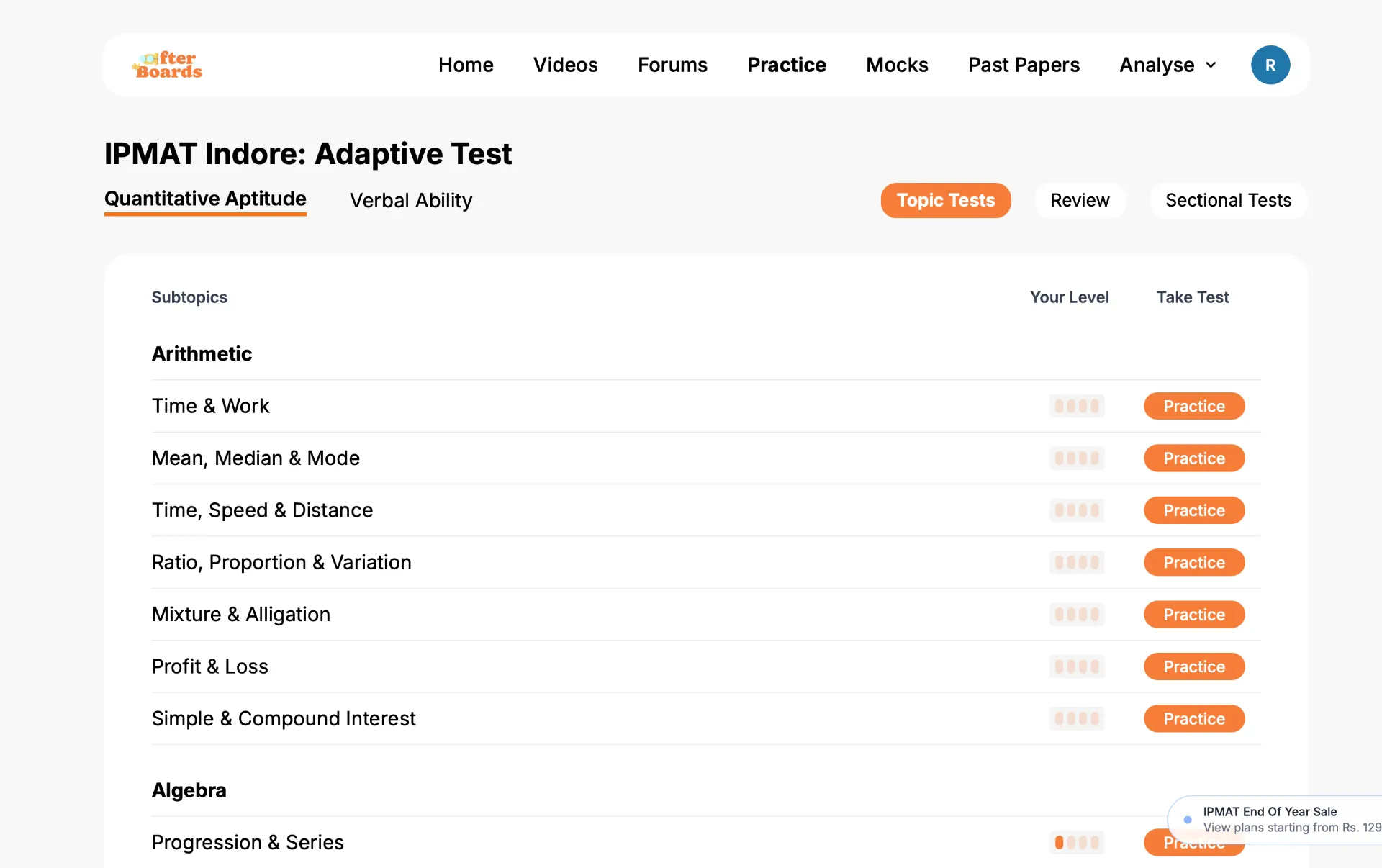The image size is (1382, 868).
Task: Click the level indicator for Progression & Series
Action: (1077, 842)
